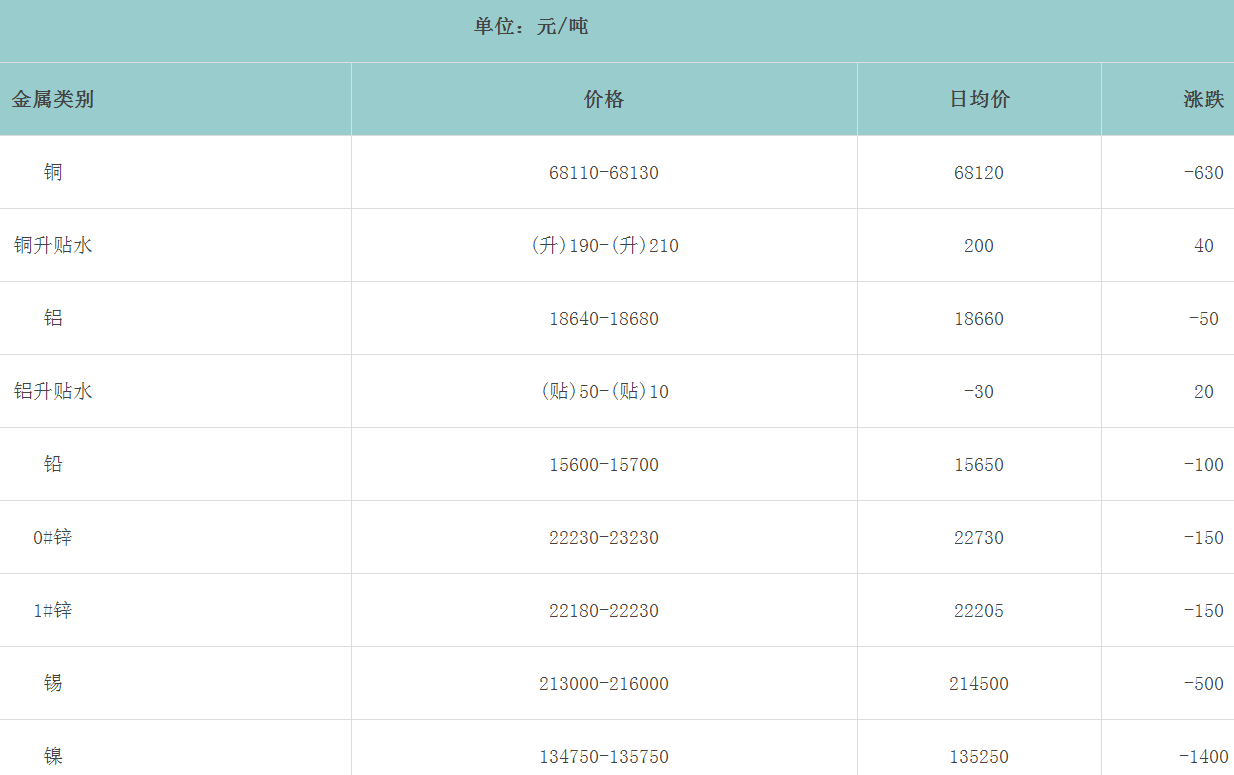
Task: Click the 涨跌 column header
Action: [x=1203, y=99]
